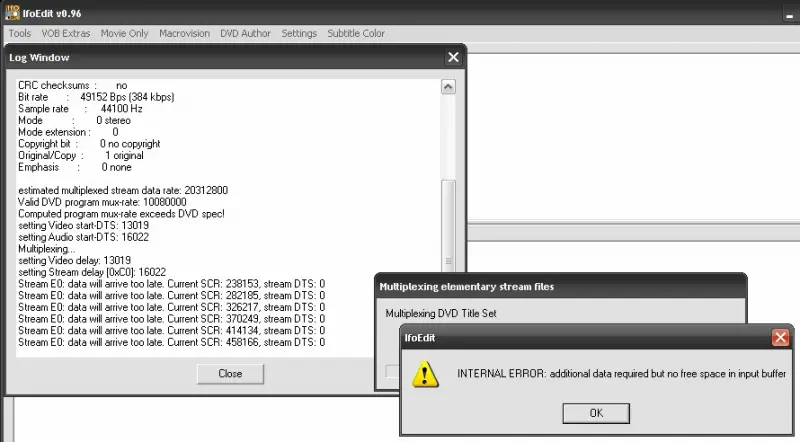Click the 'Emphasis : 0 none' line
This screenshot has width=800, height=442.
[75, 167]
